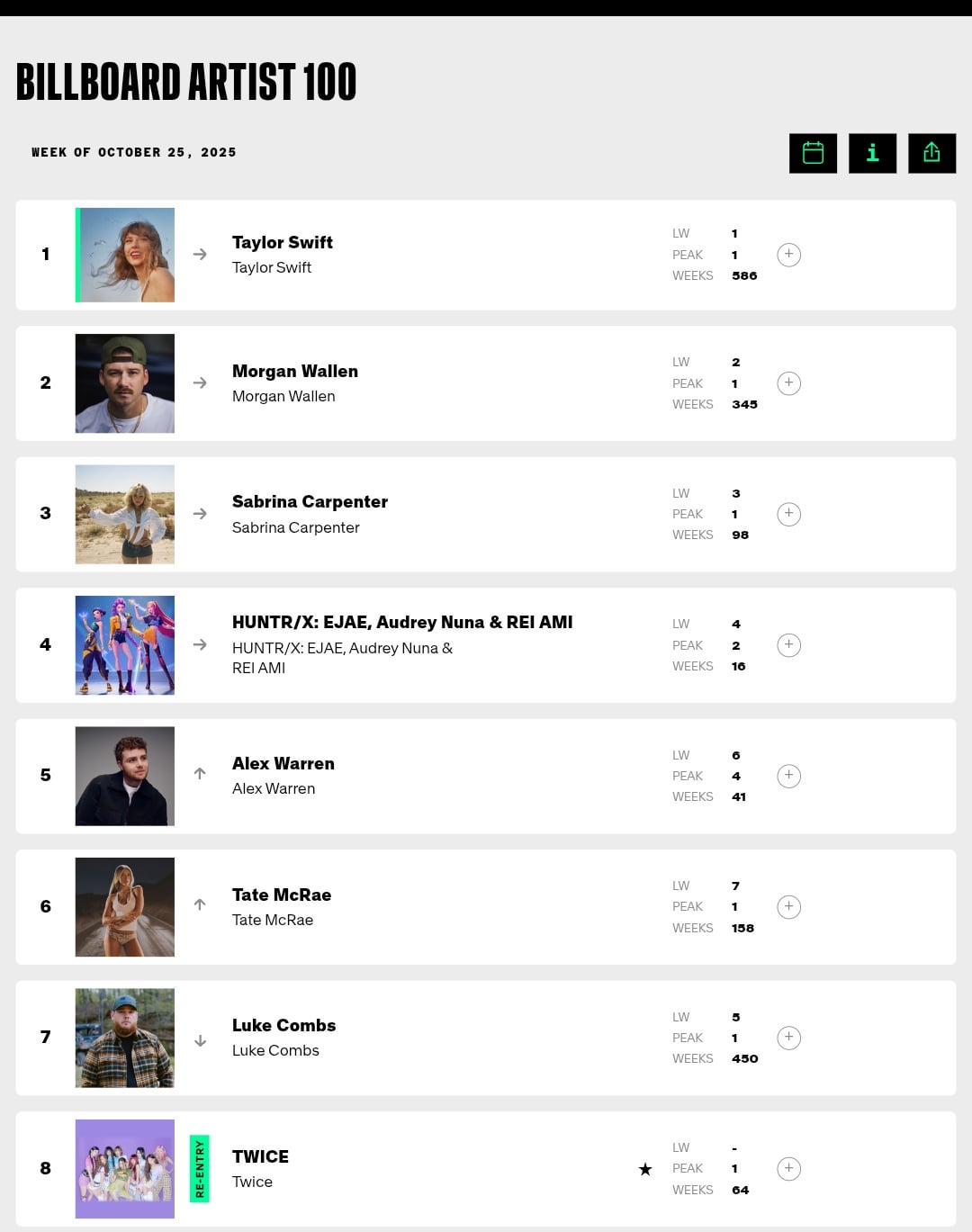972x1232 pixels.
Task: Click the star icon beside TWICE
Action: point(645,1169)
